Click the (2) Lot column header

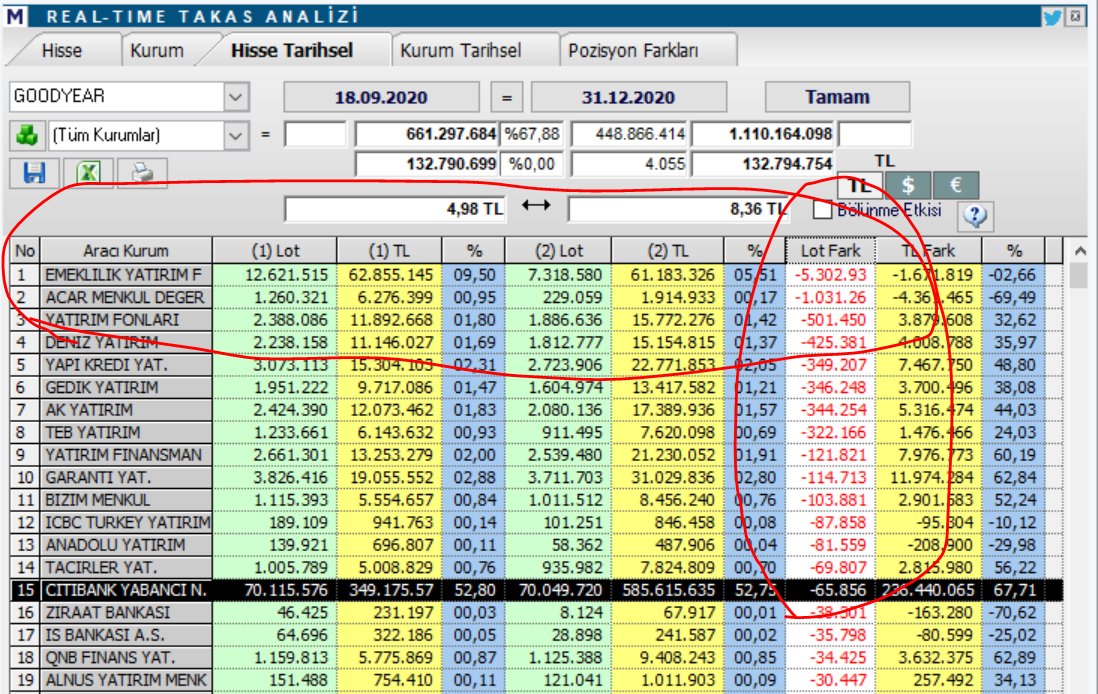click(559, 251)
